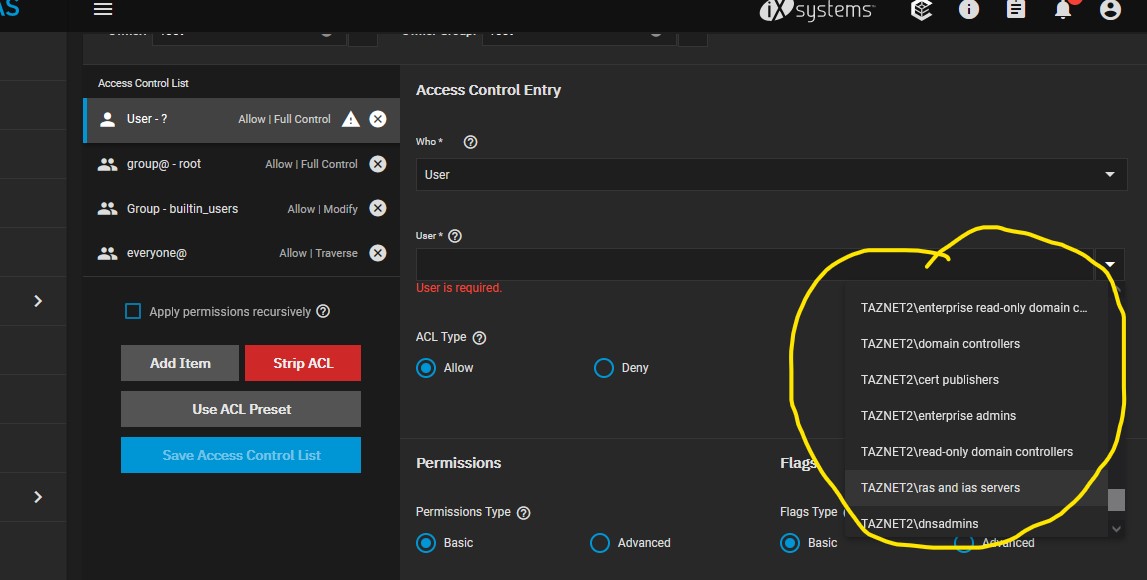Remove the User - ? ACL entry

(377, 119)
